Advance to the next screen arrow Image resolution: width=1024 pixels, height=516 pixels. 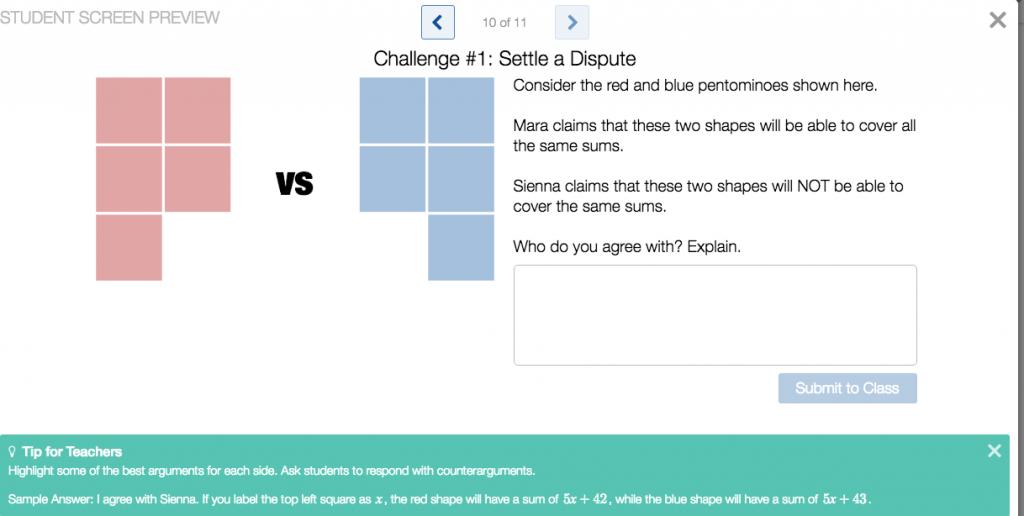pyautogui.click(x=572, y=22)
